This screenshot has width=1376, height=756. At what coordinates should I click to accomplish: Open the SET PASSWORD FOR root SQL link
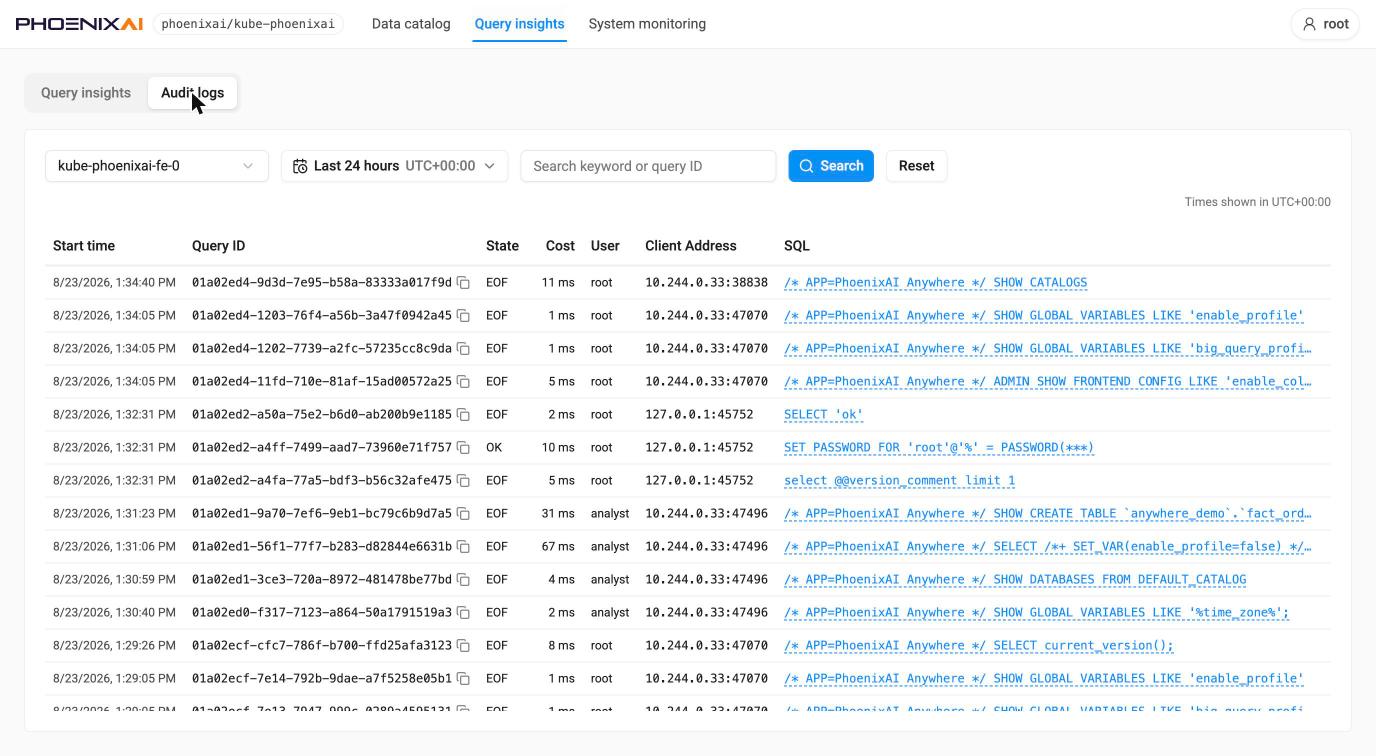click(939, 448)
